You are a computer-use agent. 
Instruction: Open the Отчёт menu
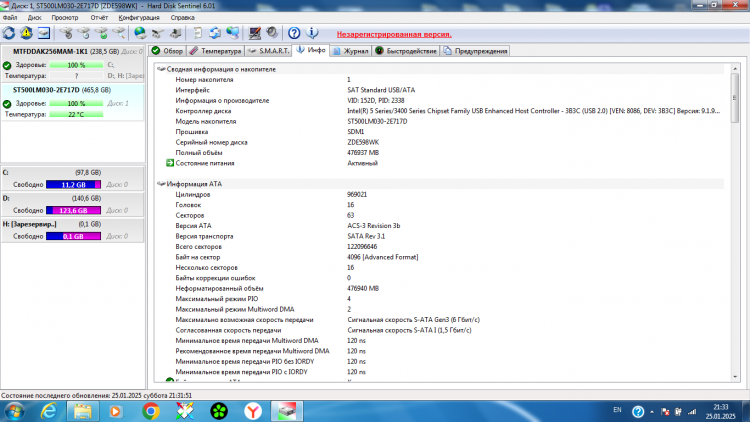99,17
